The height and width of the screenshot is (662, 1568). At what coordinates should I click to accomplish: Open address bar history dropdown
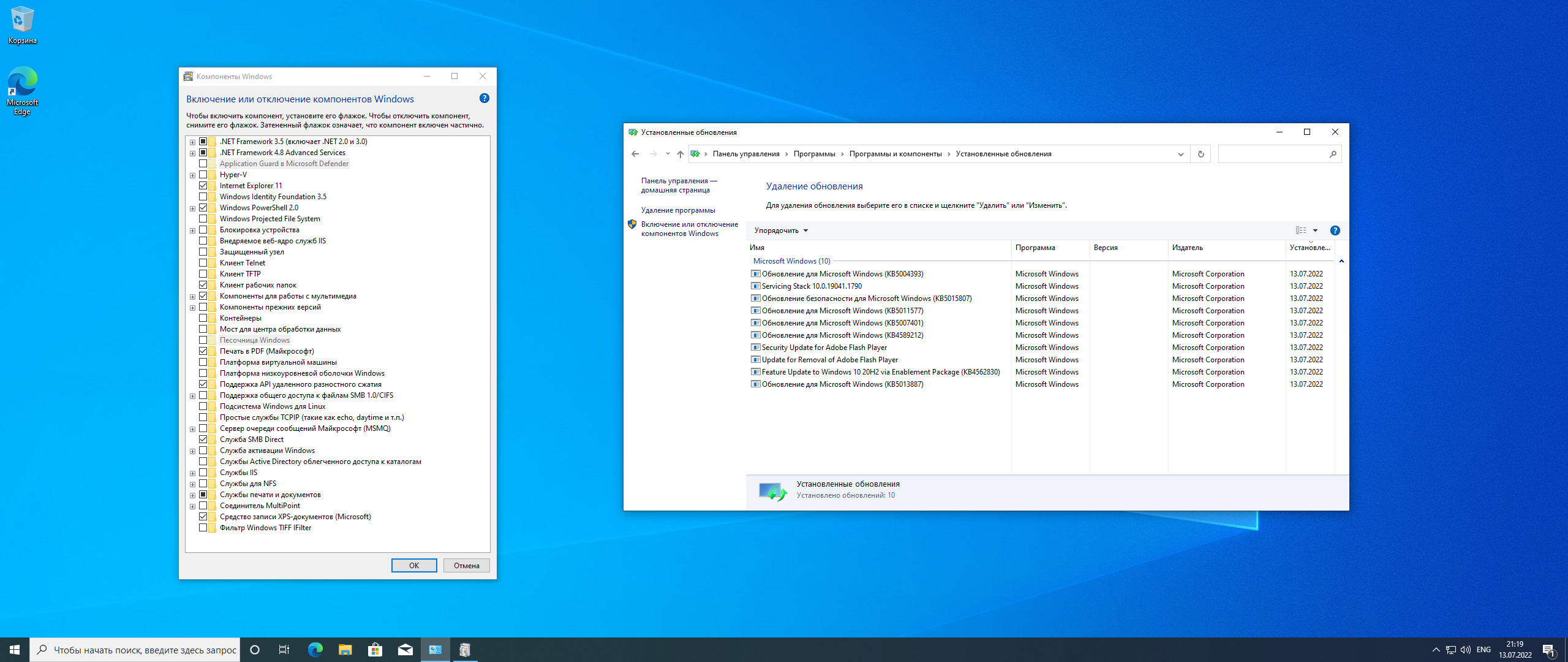tap(1180, 154)
